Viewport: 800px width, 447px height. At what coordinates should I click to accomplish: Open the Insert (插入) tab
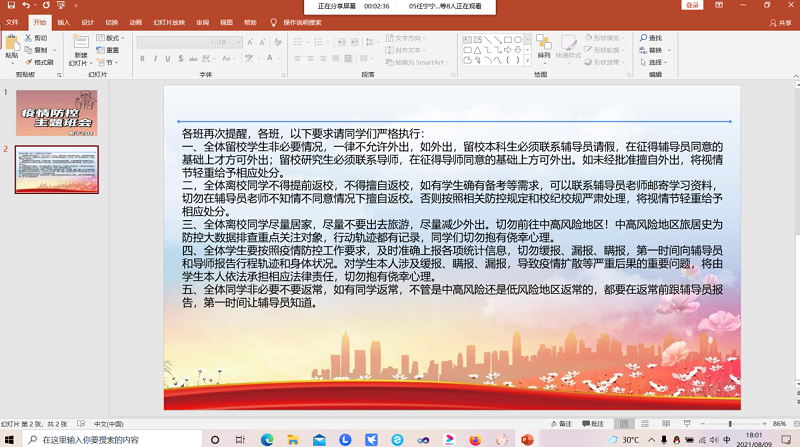tap(64, 22)
